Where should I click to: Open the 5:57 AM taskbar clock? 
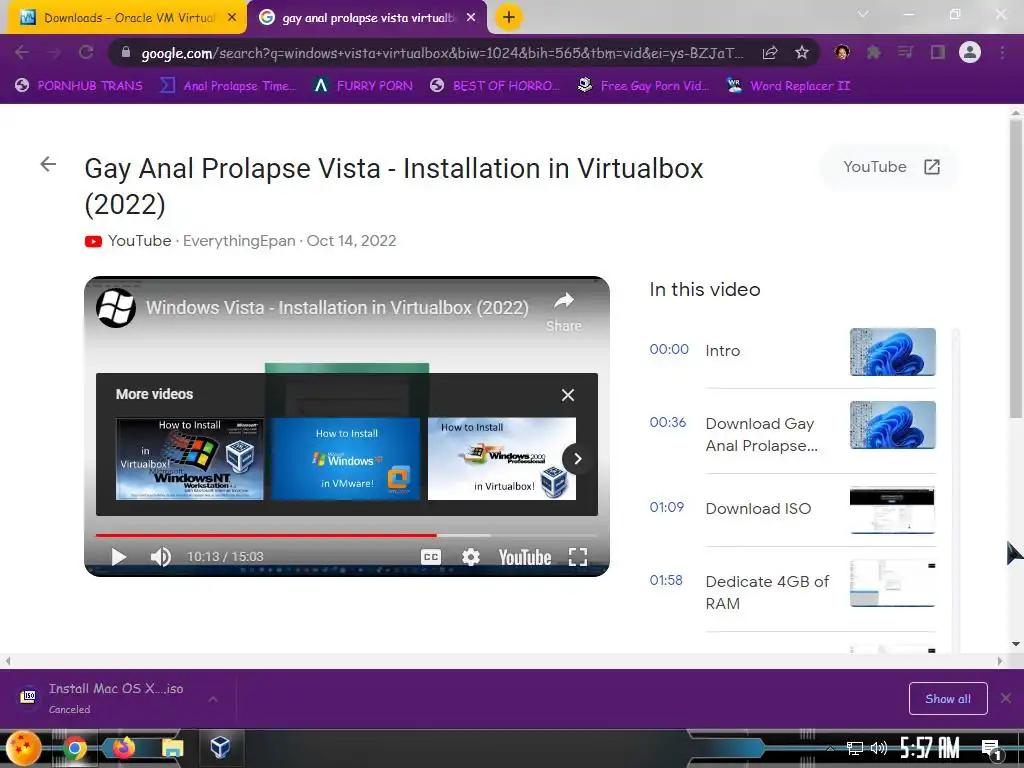click(929, 748)
